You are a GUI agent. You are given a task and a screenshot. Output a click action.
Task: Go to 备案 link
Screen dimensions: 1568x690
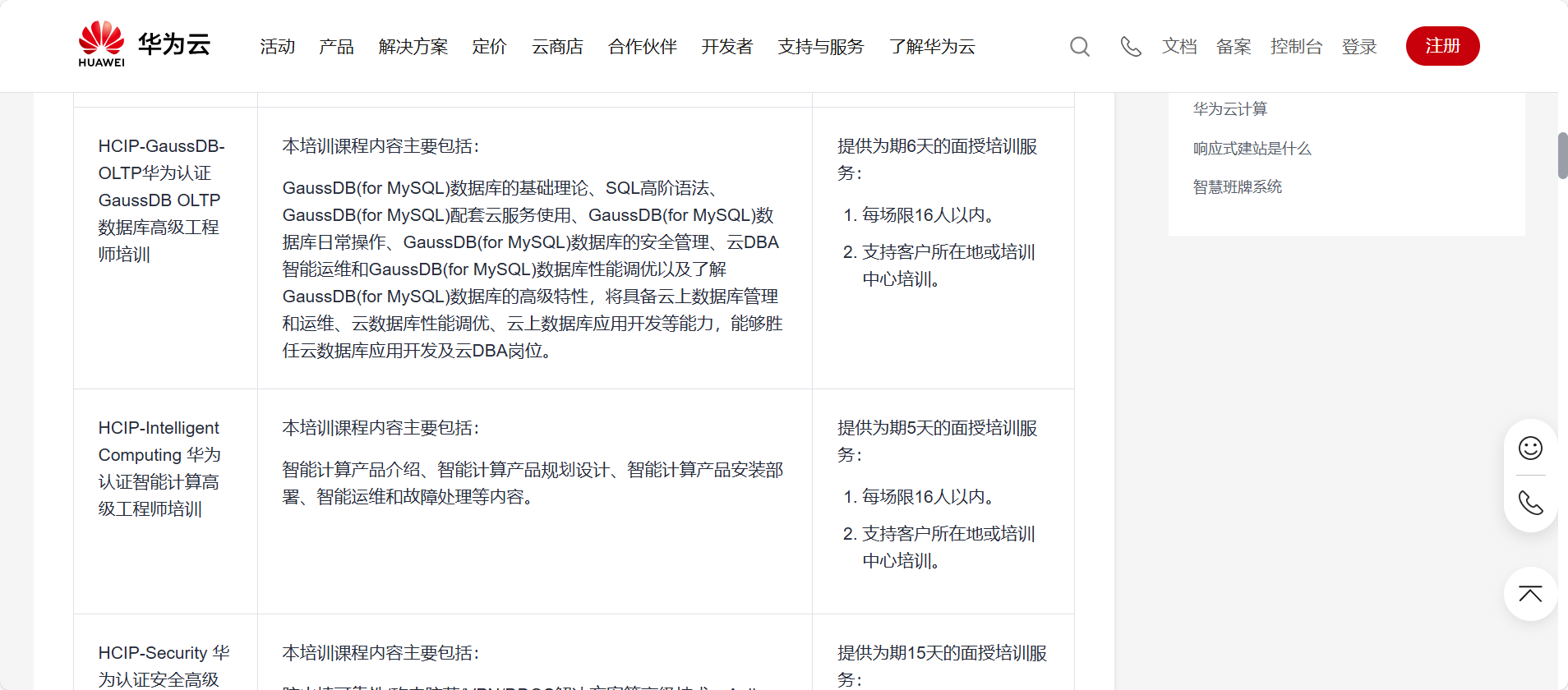click(1234, 47)
